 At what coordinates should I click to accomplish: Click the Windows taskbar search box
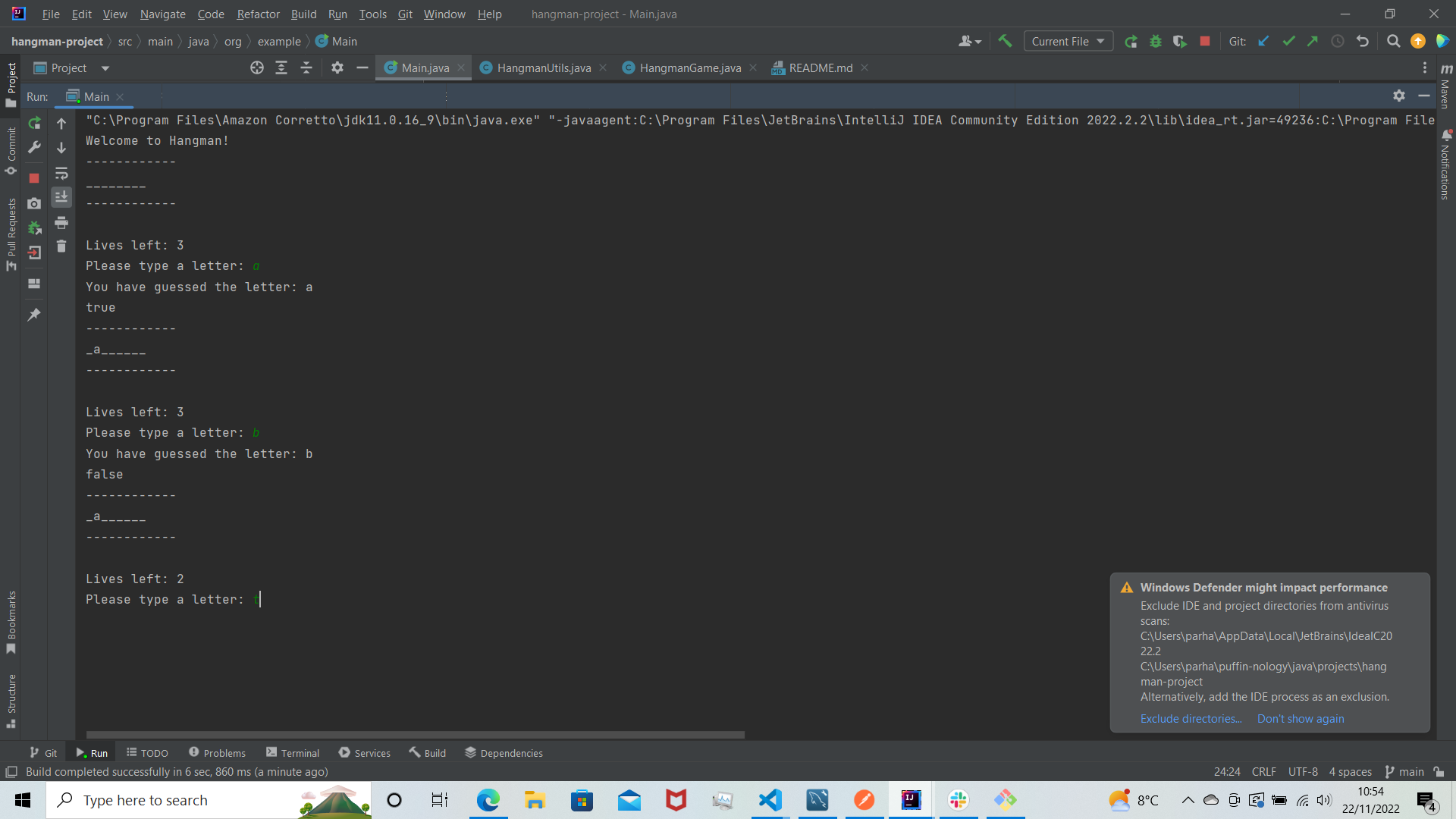(209, 800)
